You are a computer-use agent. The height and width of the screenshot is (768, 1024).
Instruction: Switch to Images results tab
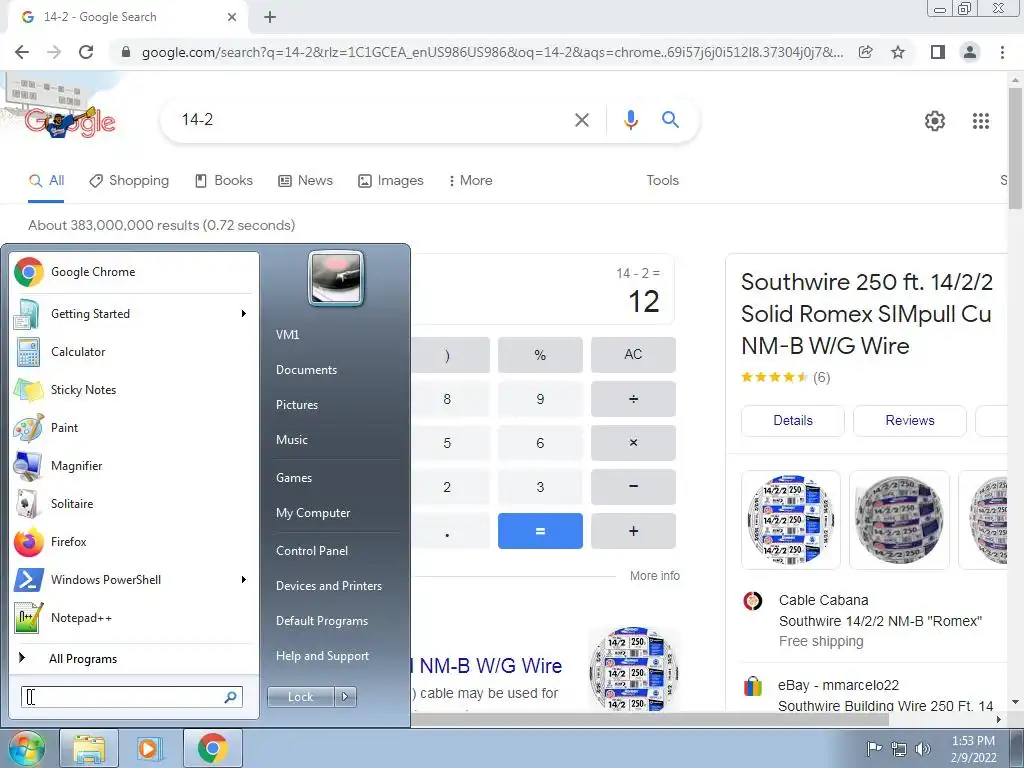pos(391,181)
